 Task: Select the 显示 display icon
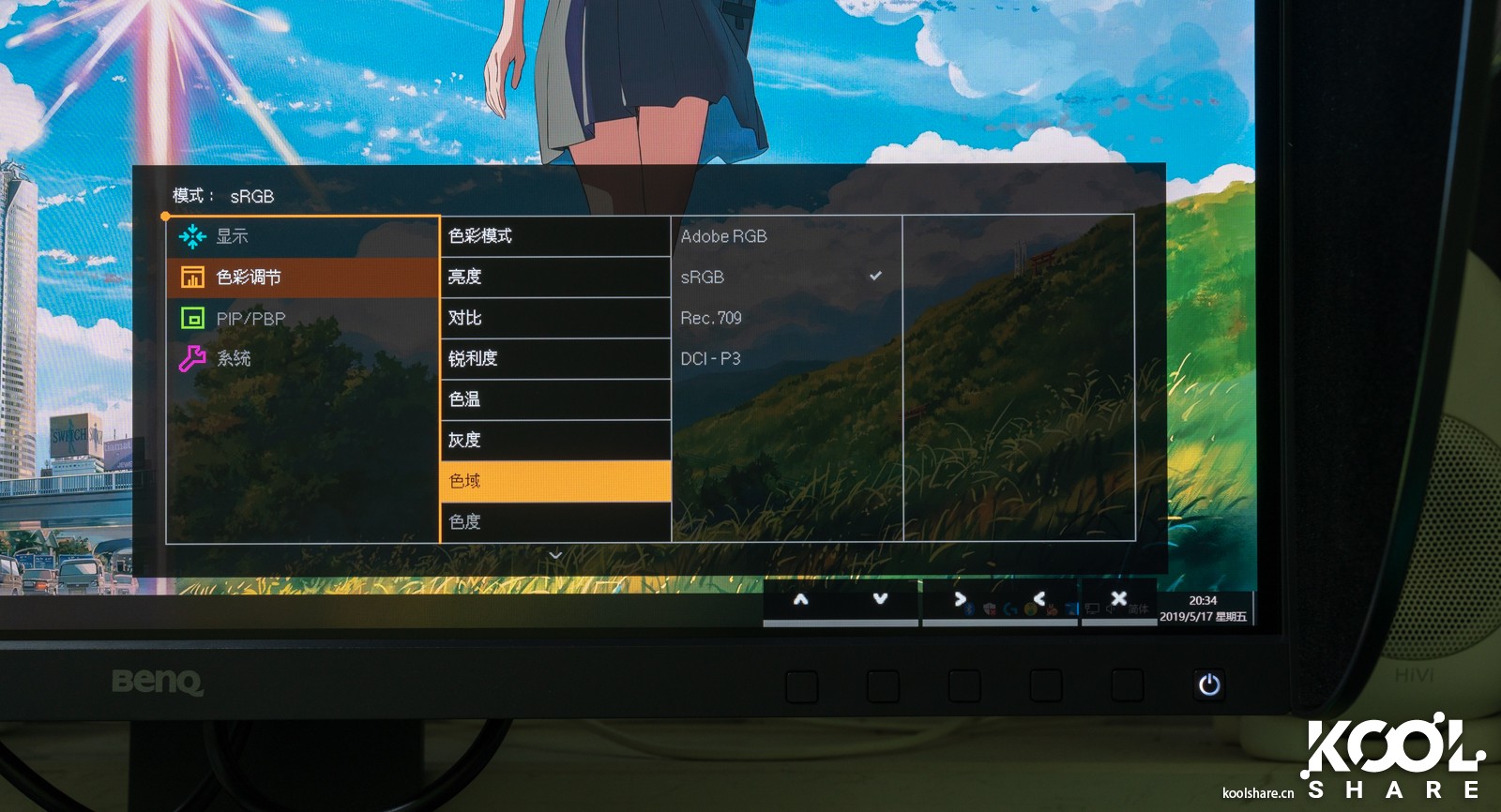[192, 236]
